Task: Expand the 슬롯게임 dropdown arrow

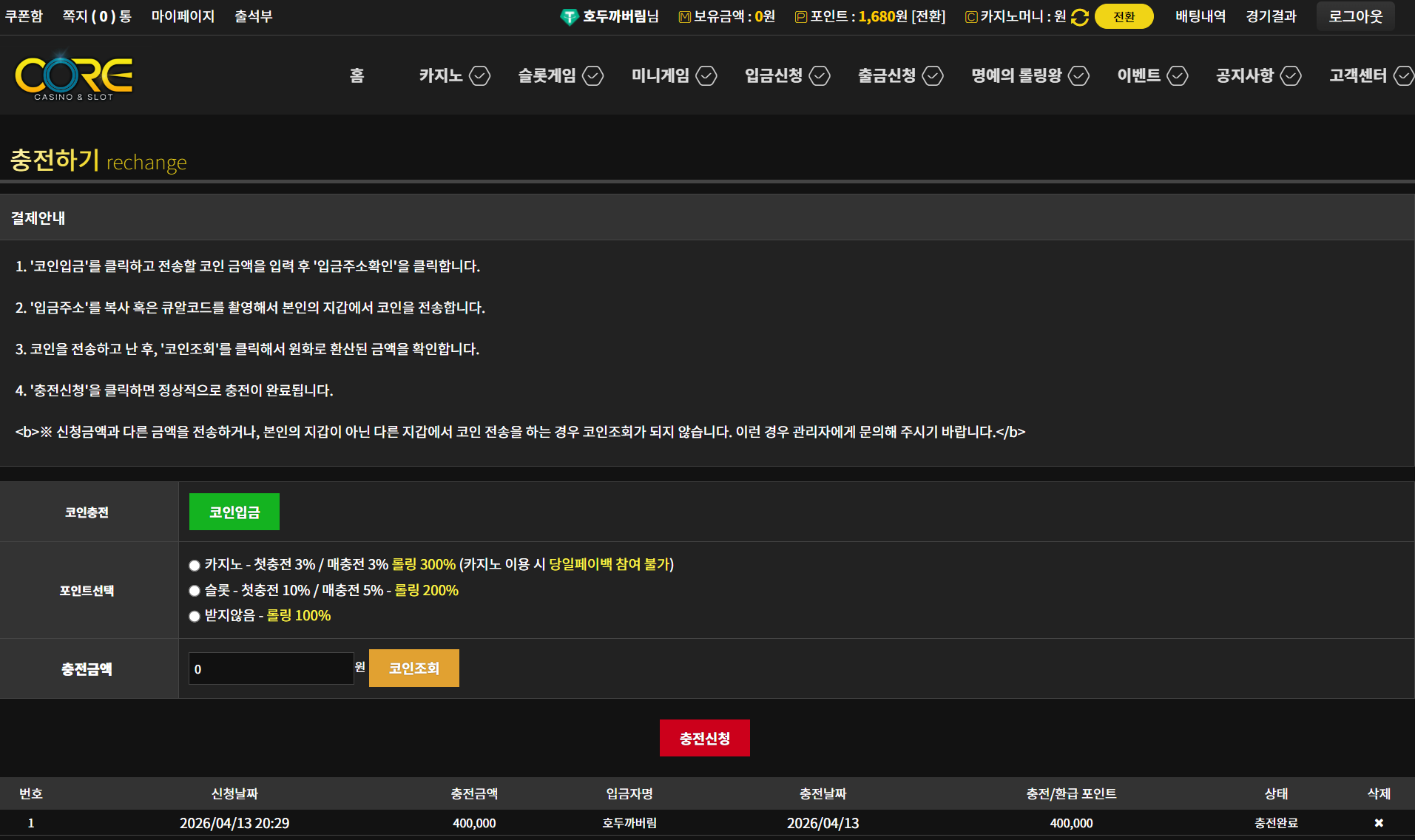Action: click(x=593, y=75)
